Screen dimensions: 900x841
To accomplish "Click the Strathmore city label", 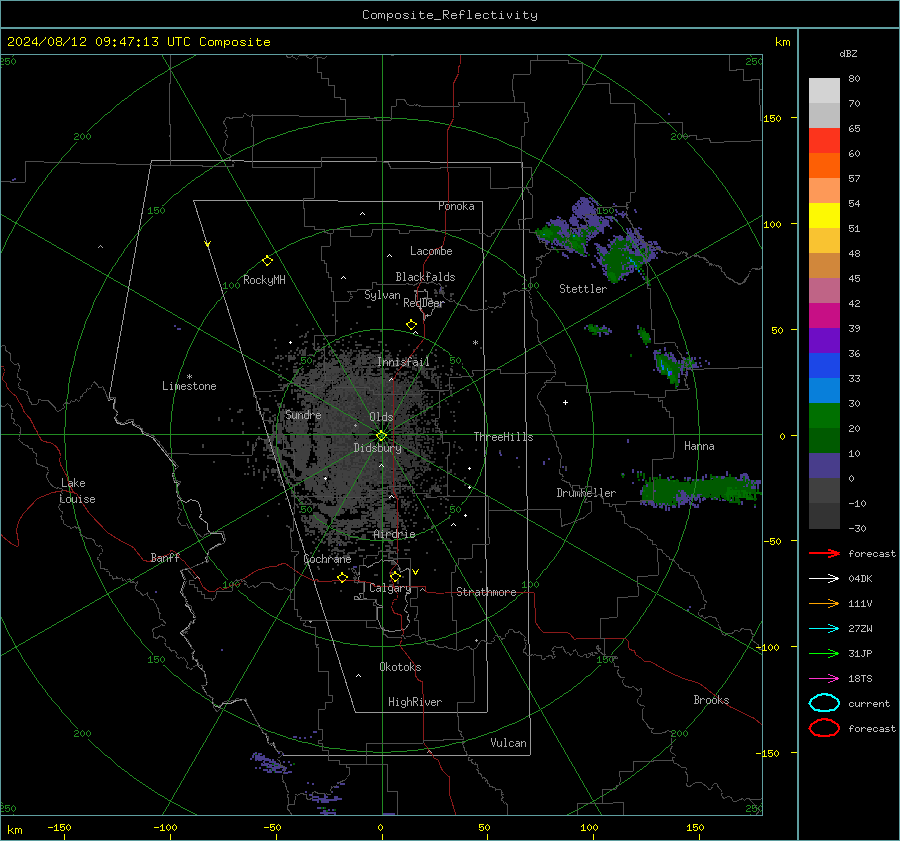I will pyautogui.click(x=486, y=592).
